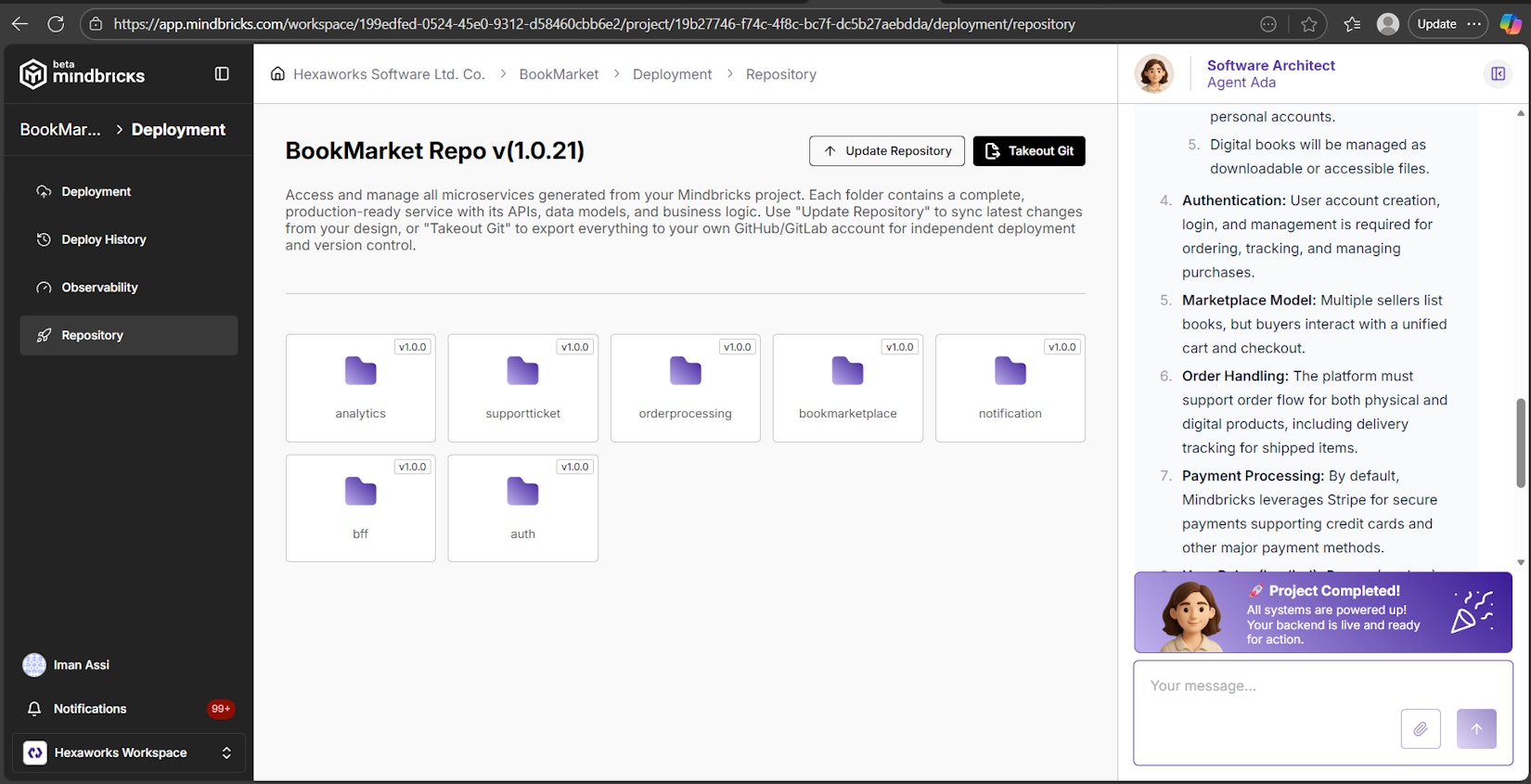Open the analytics folder
The height and width of the screenshot is (784, 1531).
[x=360, y=388]
